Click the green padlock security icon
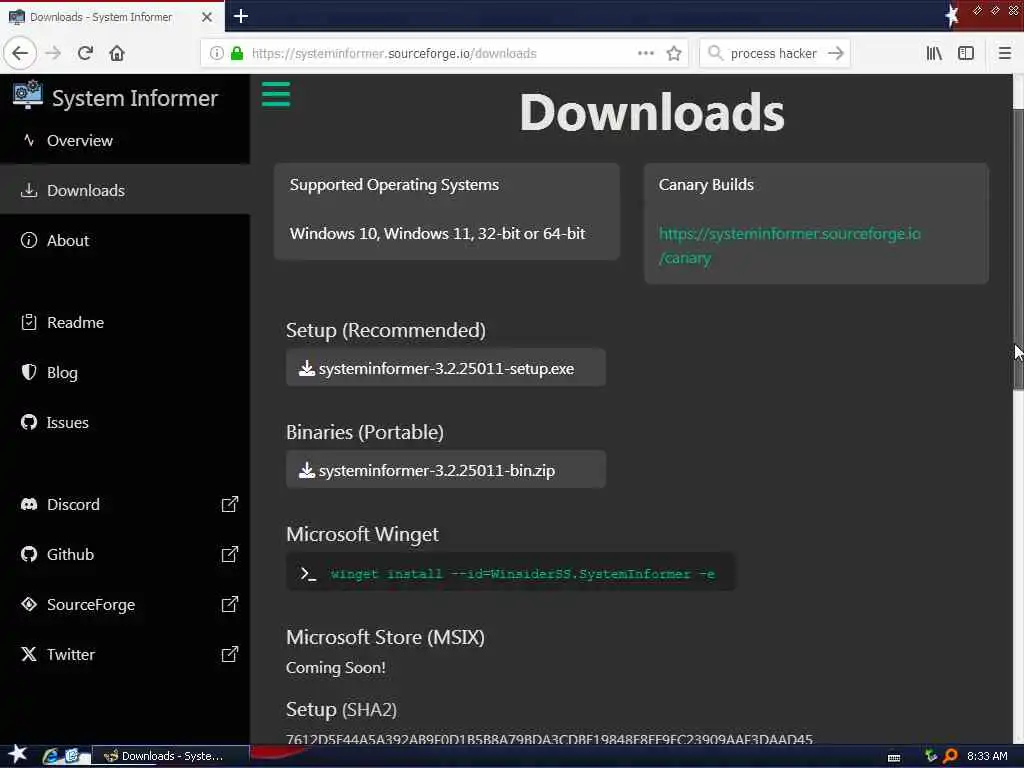1024x768 pixels. [x=237, y=54]
